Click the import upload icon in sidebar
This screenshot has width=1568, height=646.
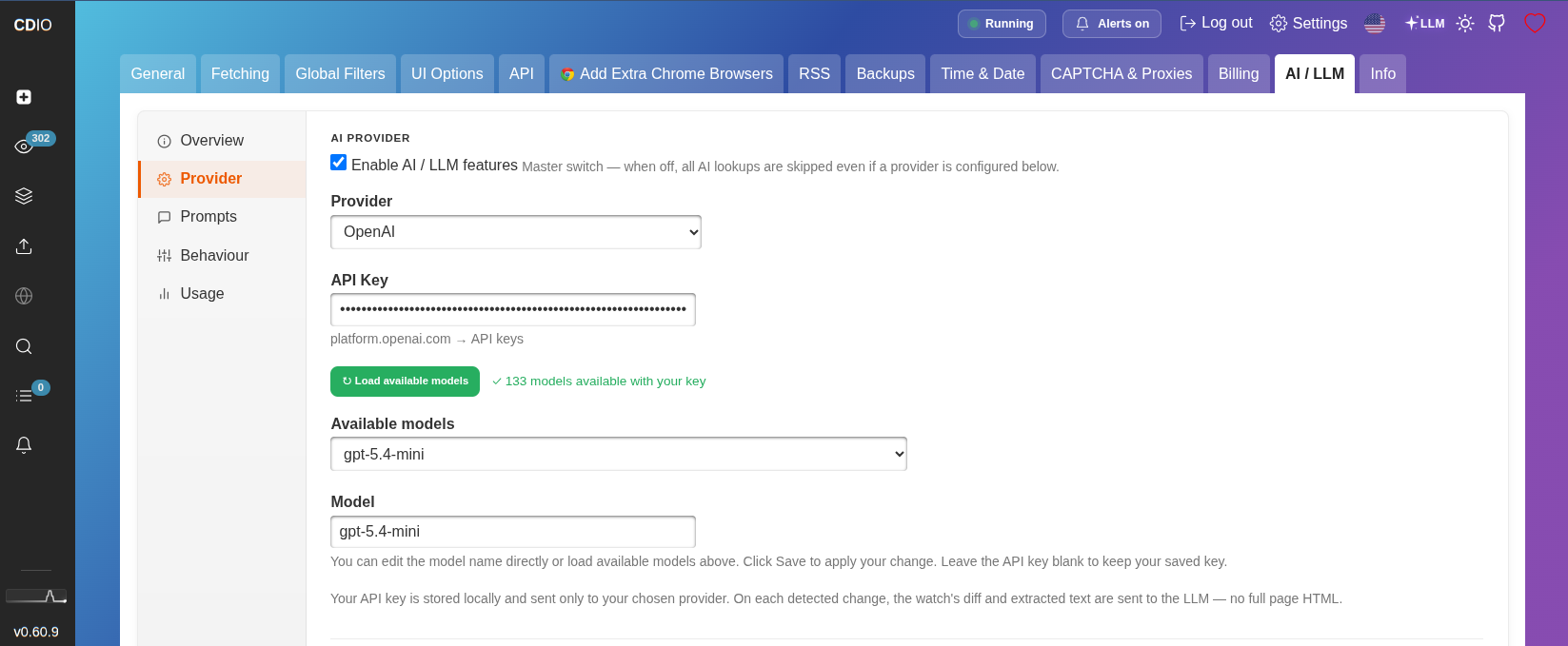[x=24, y=246]
